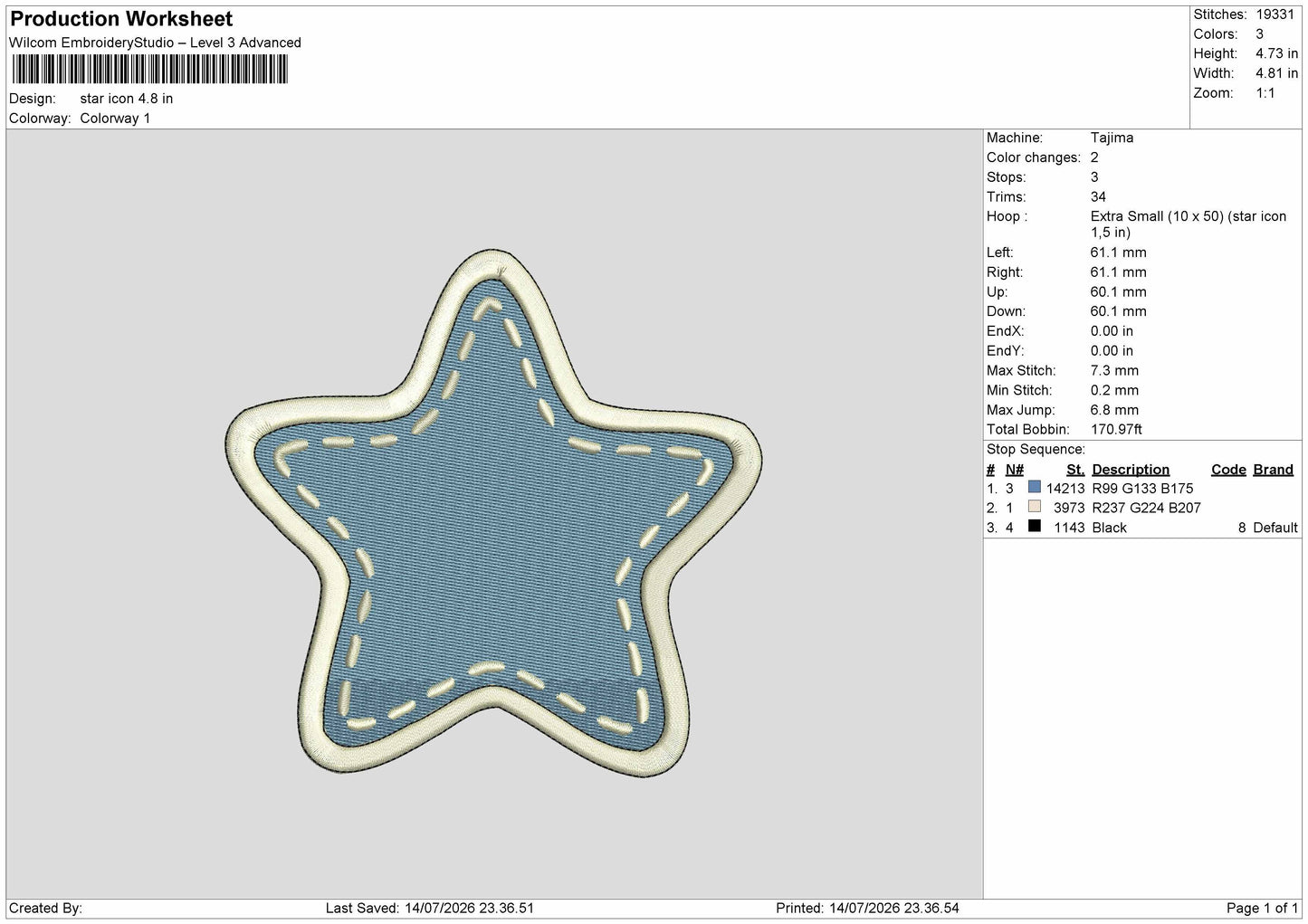Image resolution: width=1308 pixels, height=924 pixels.
Task: Click the 'Stop Sequence:' heading
Action: [x=1036, y=450]
